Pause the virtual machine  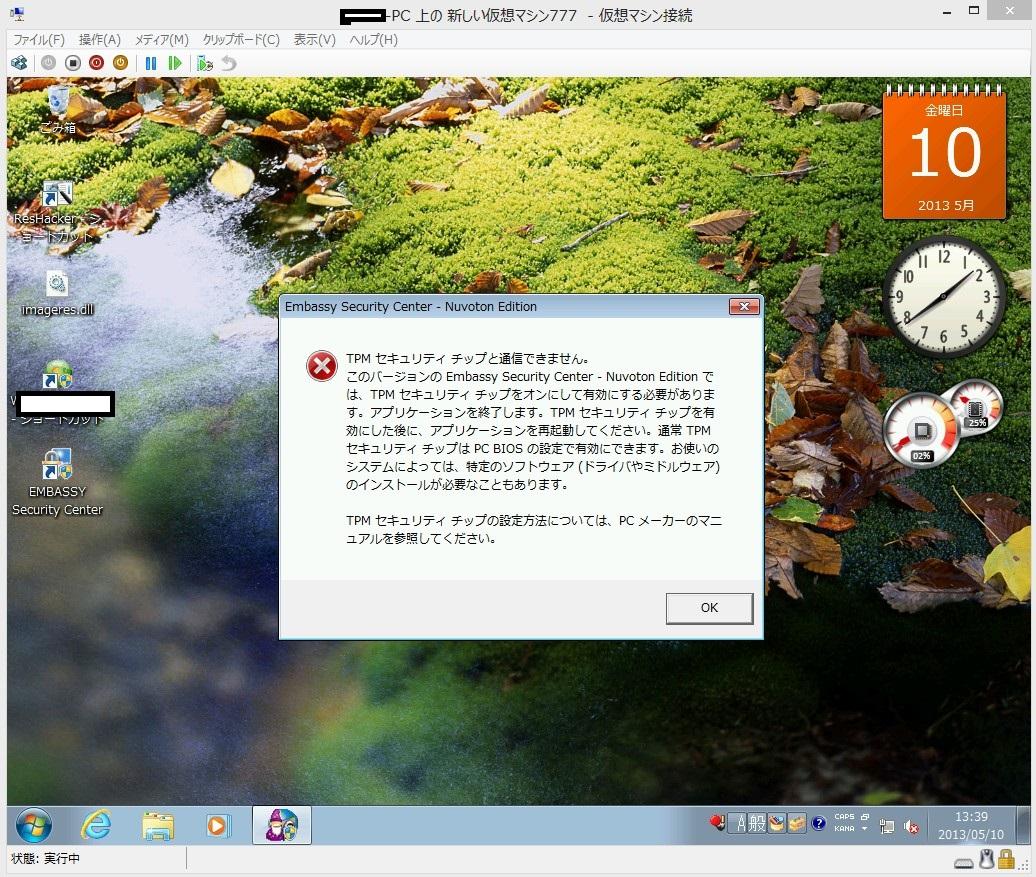click(x=151, y=63)
